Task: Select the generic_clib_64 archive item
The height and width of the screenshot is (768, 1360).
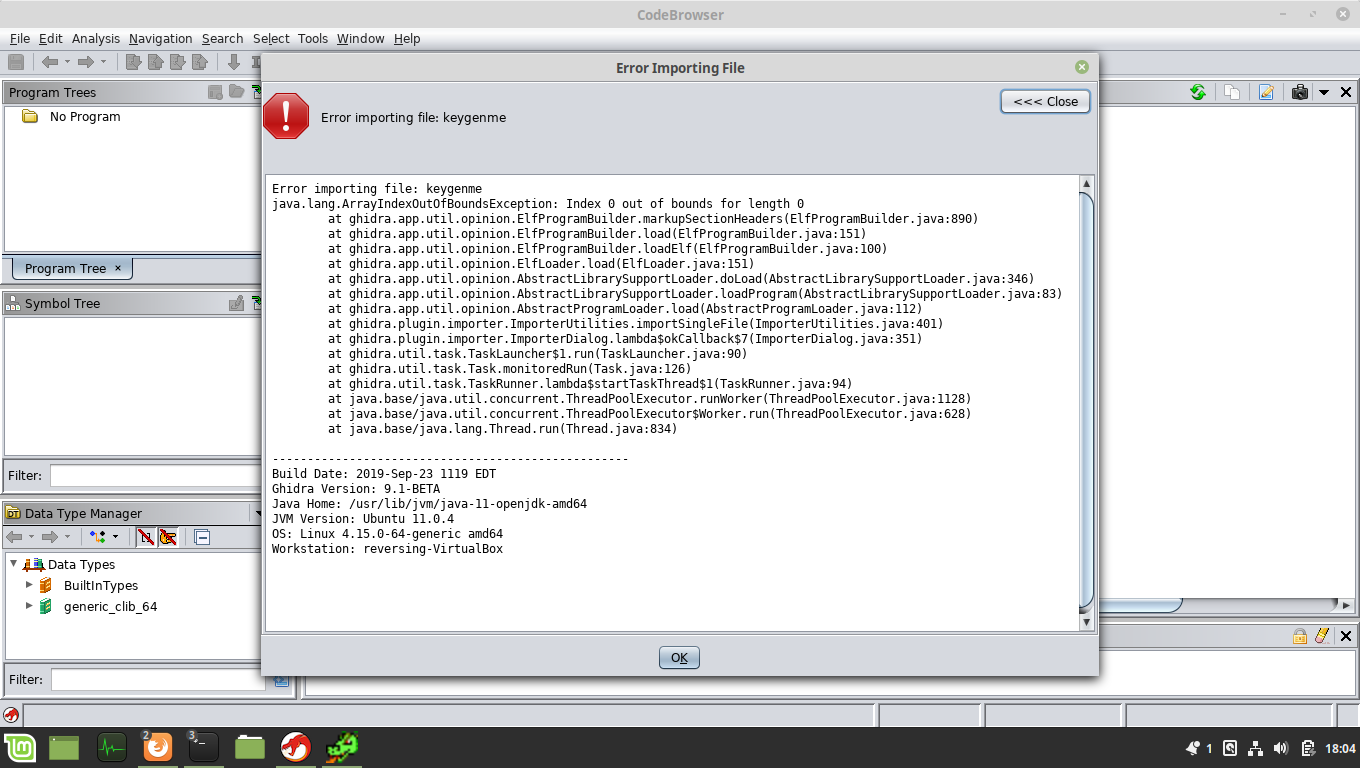Action: [109, 606]
